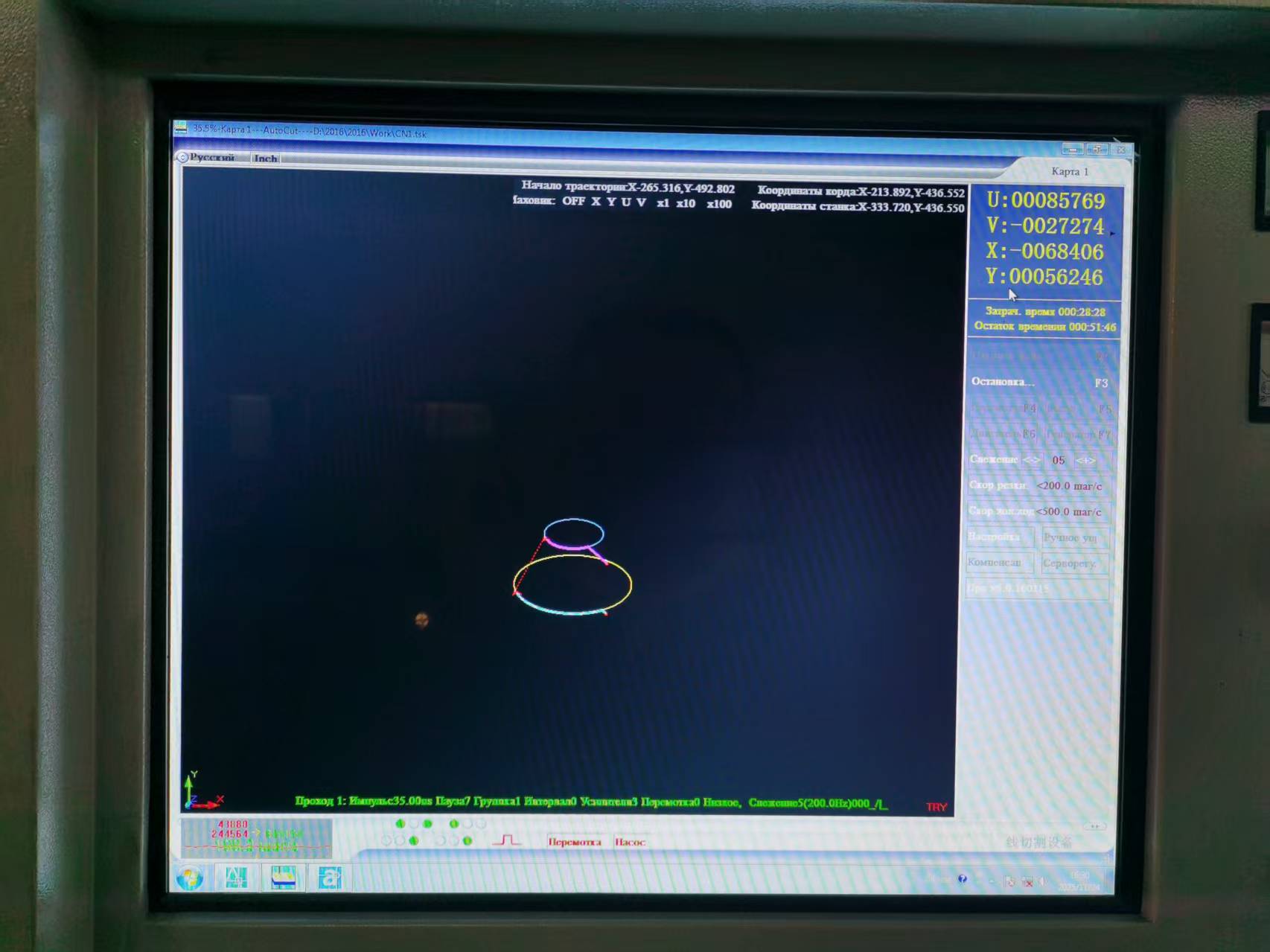Click the pulse waveform icon

(506, 840)
